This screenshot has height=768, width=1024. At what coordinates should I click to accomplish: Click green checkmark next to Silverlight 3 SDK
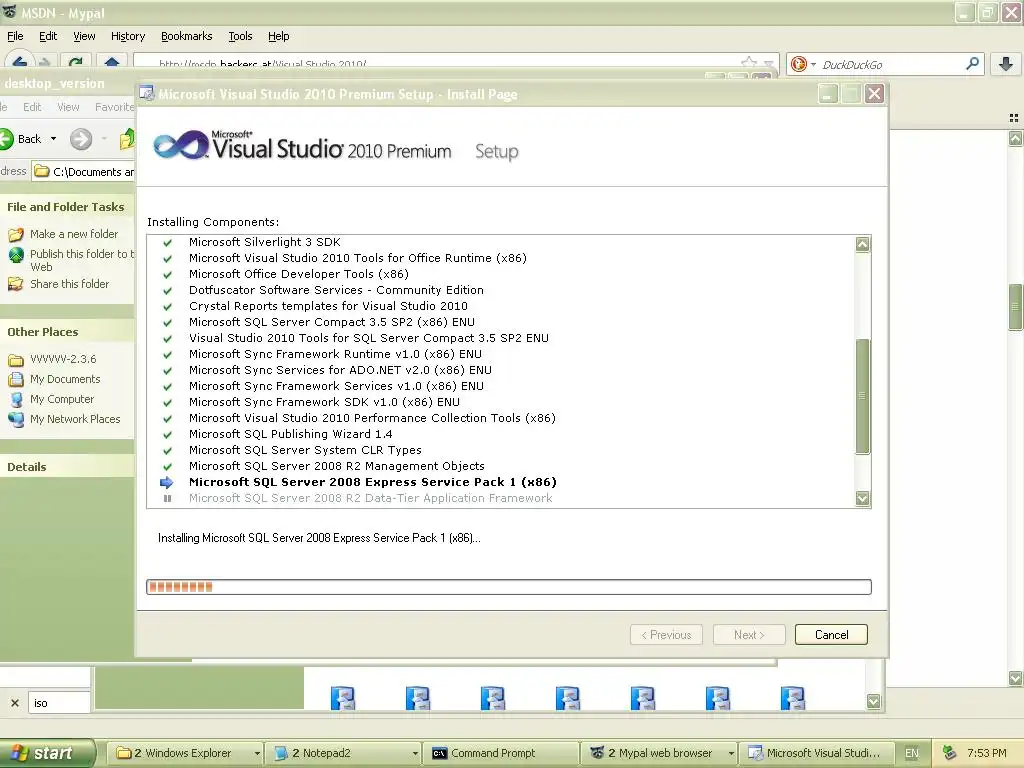point(167,242)
